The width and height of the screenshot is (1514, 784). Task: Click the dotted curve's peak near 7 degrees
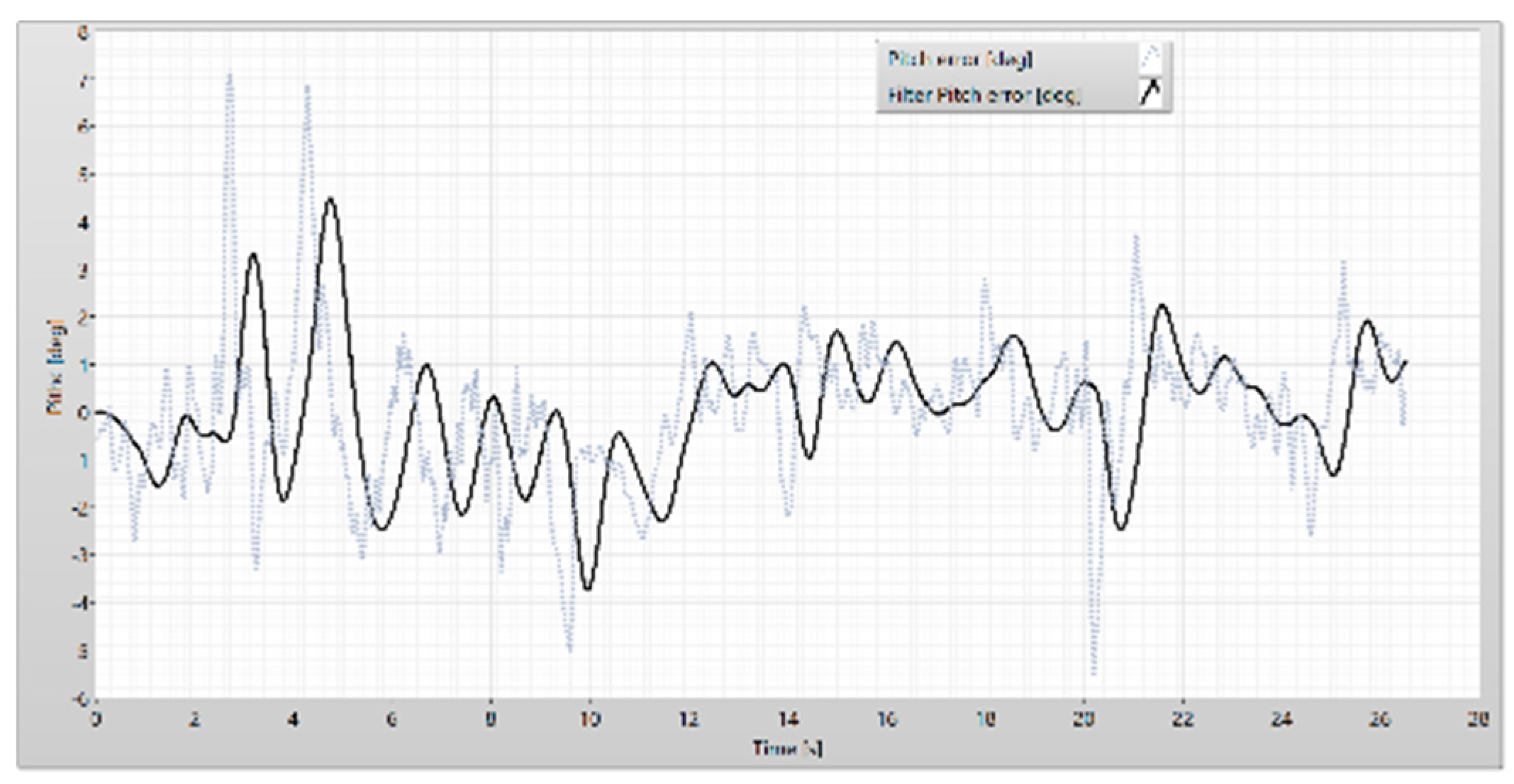coord(229,74)
